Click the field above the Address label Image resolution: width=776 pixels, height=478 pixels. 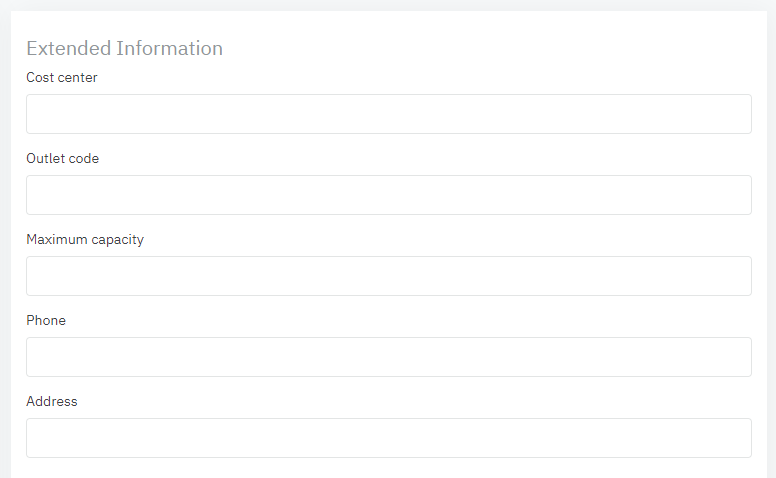tap(388, 357)
